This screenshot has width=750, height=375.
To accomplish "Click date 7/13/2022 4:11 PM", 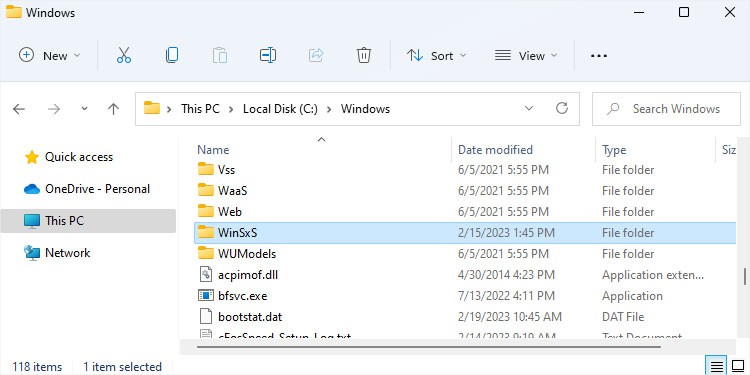I will (507, 296).
